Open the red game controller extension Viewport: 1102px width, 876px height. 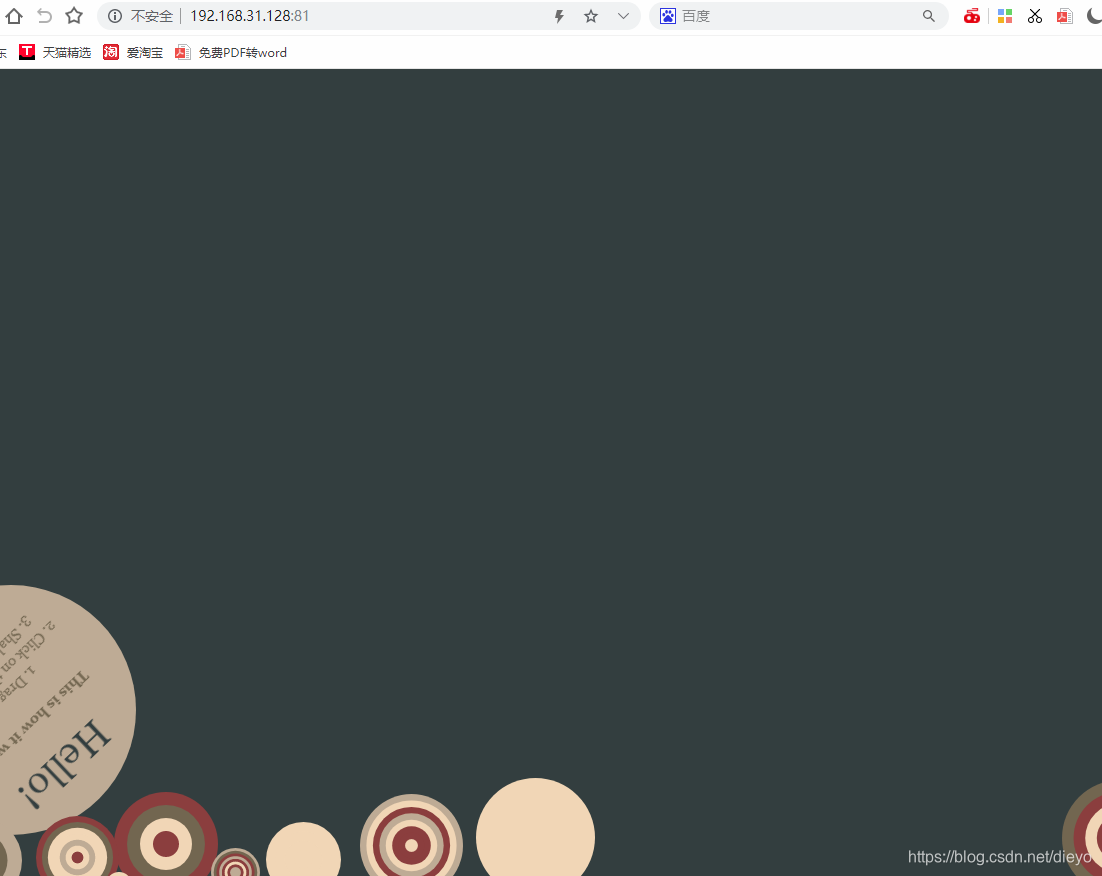click(972, 16)
